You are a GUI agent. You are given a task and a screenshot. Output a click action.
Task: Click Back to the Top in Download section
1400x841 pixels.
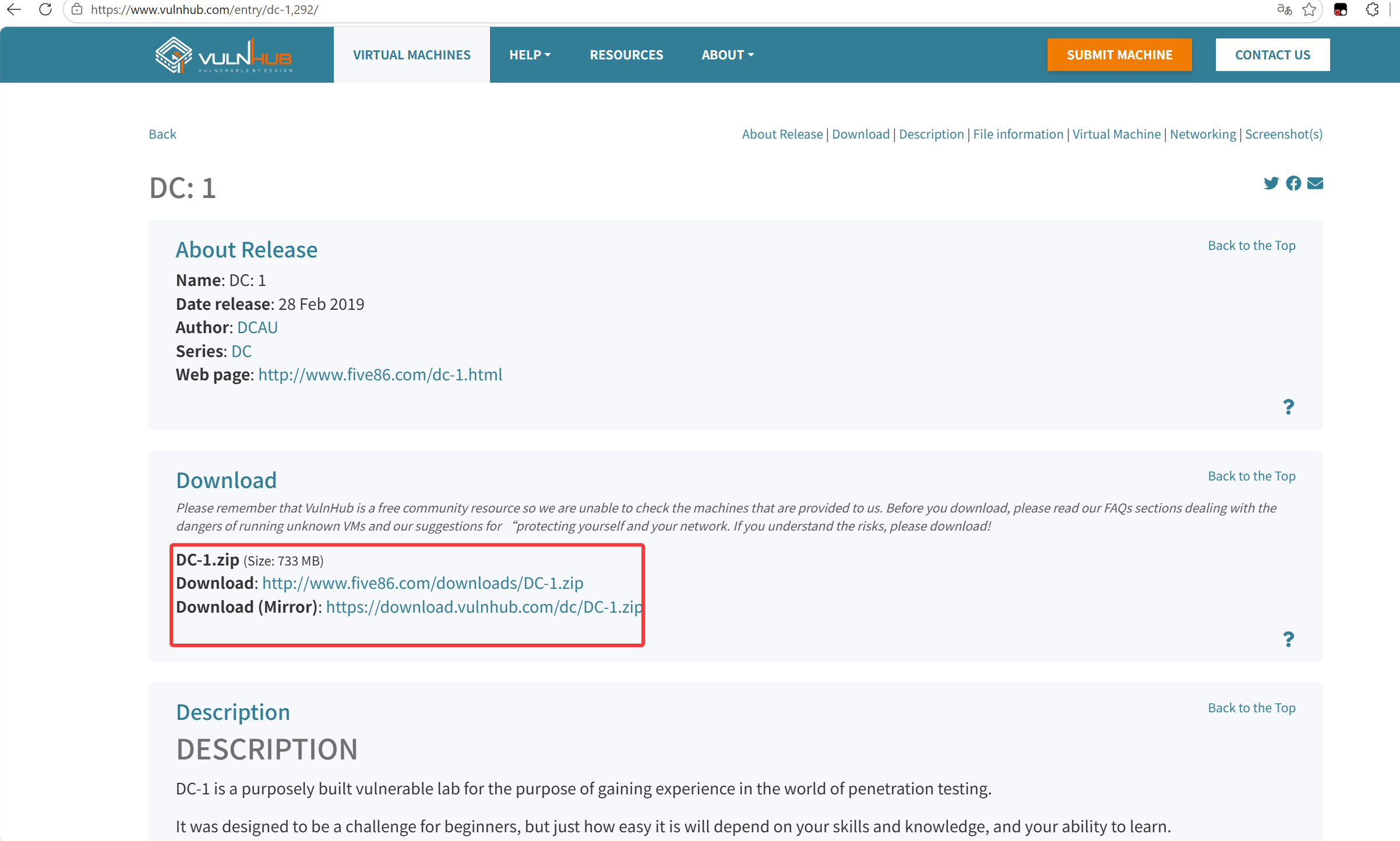click(1251, 476)
